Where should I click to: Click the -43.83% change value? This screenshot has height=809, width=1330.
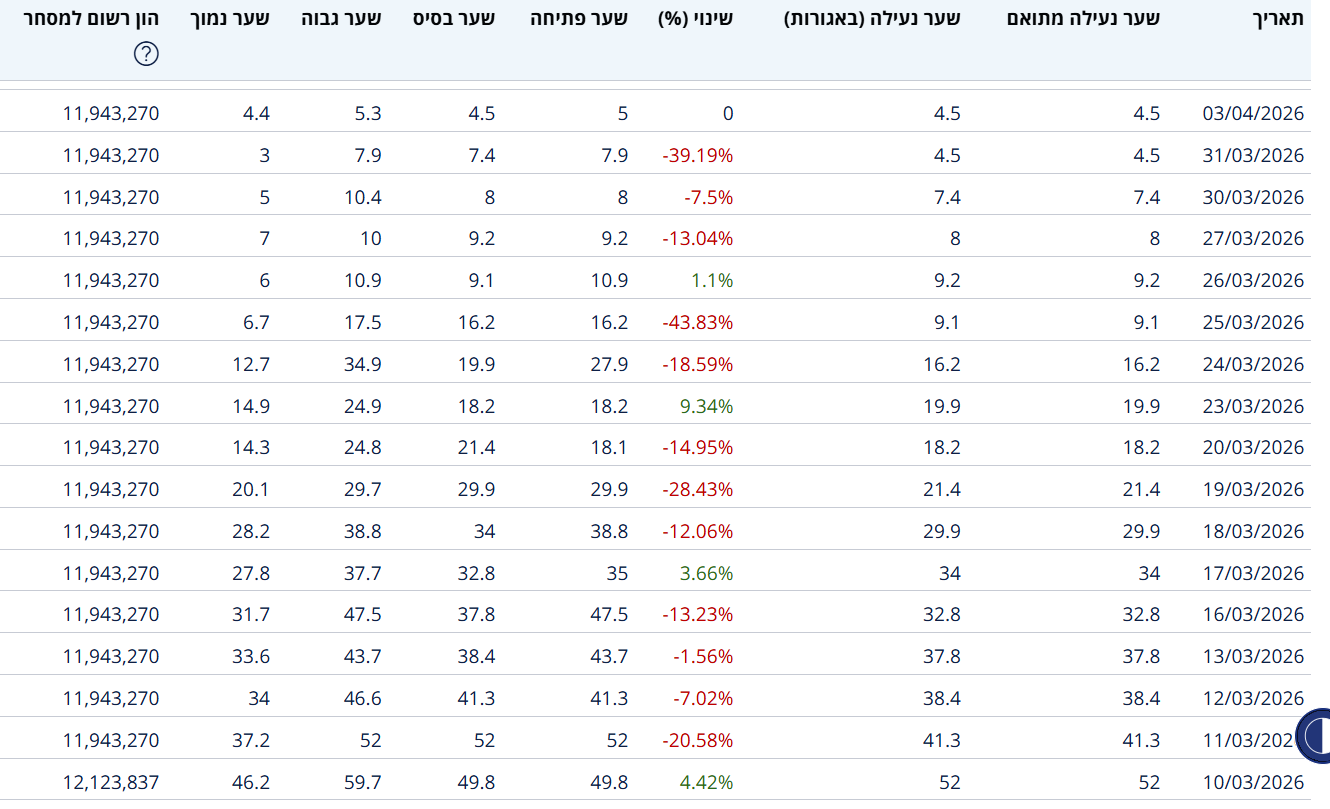[x=697, y=322]
